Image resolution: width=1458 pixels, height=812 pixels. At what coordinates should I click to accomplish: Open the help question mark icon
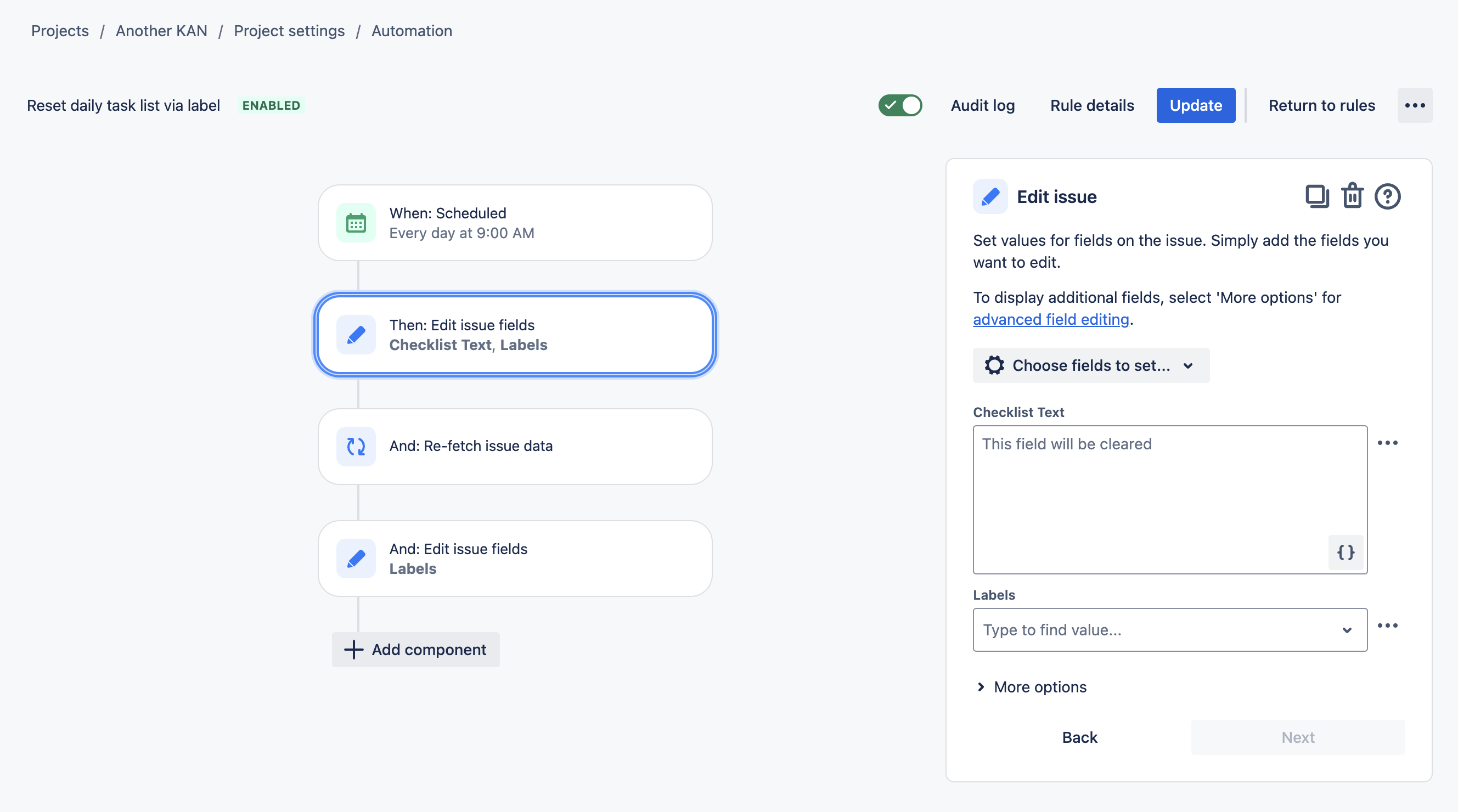(1387, 196)
